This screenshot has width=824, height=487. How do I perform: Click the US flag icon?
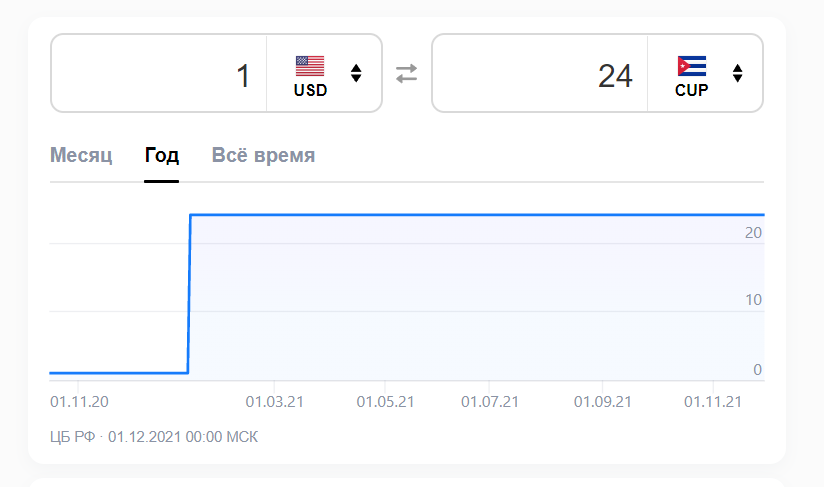310,66
